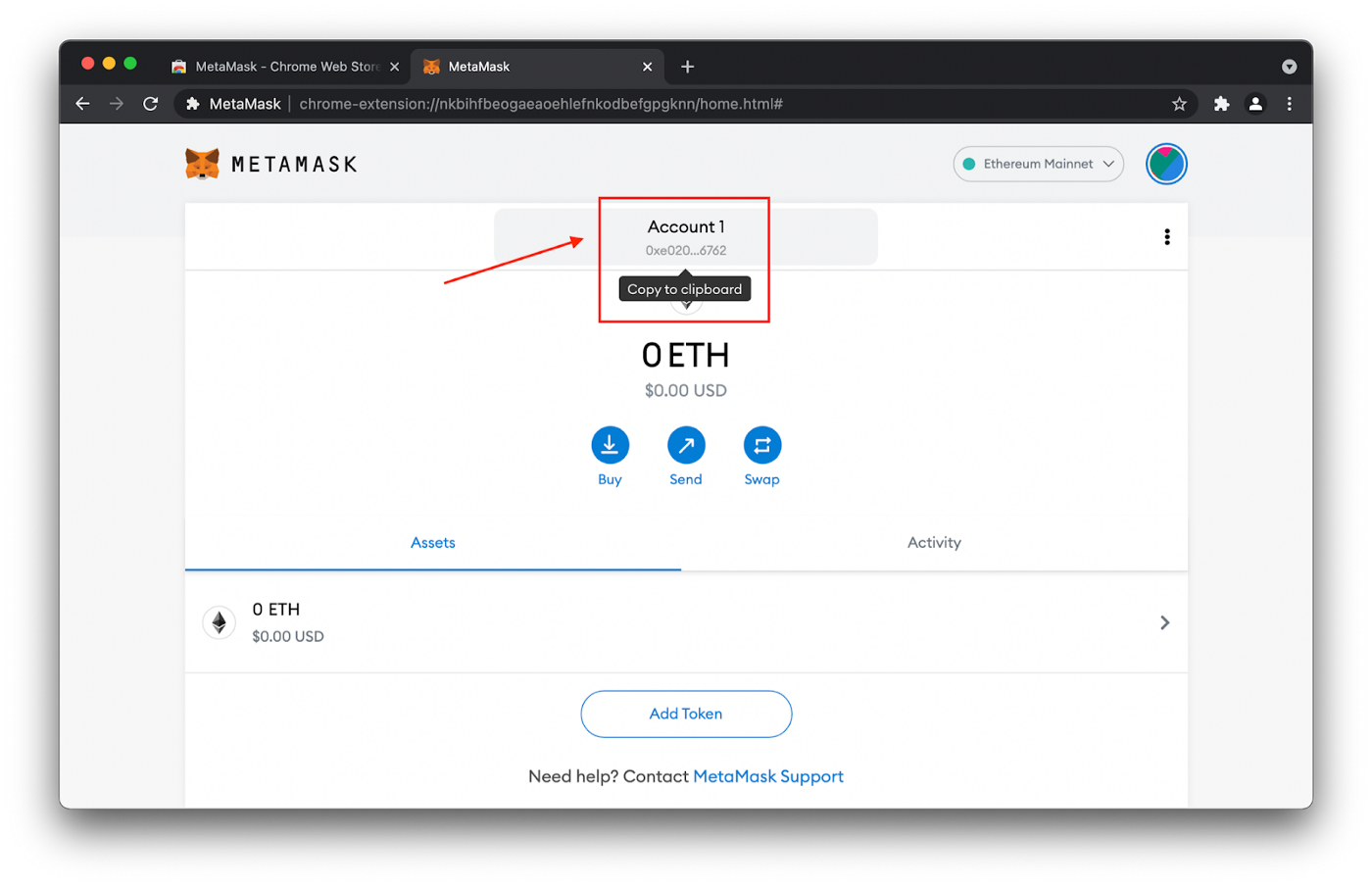Bookmark this page with the star

pos(1179,104)
